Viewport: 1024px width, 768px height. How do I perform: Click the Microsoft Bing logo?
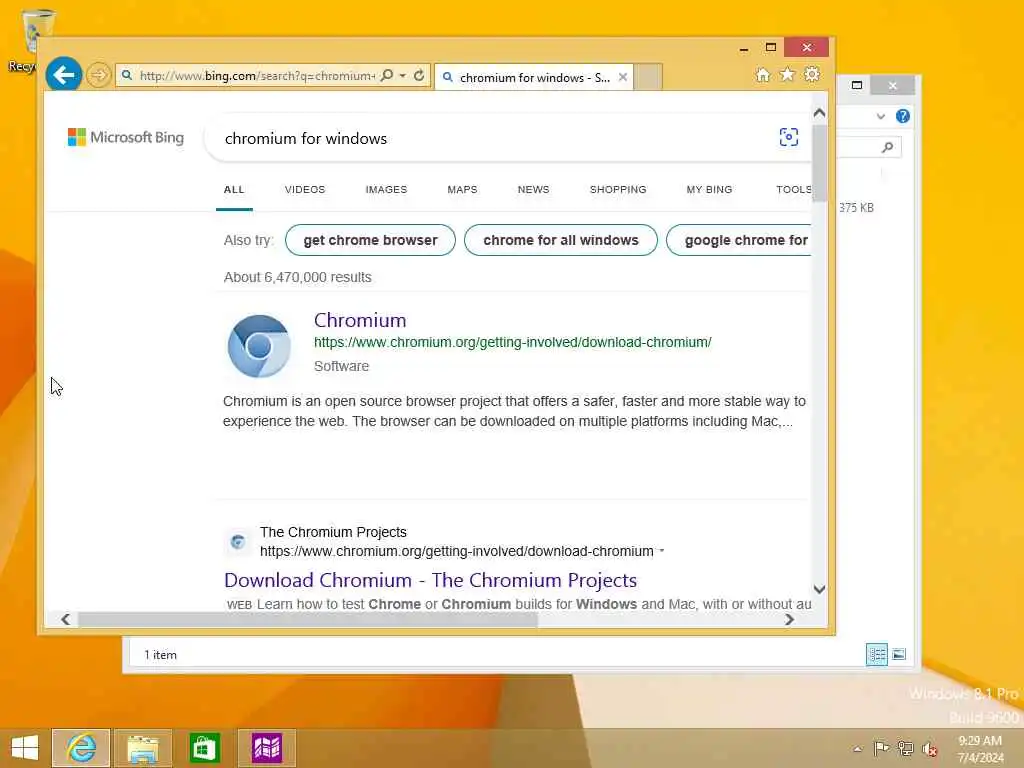[x=126, y=137]
